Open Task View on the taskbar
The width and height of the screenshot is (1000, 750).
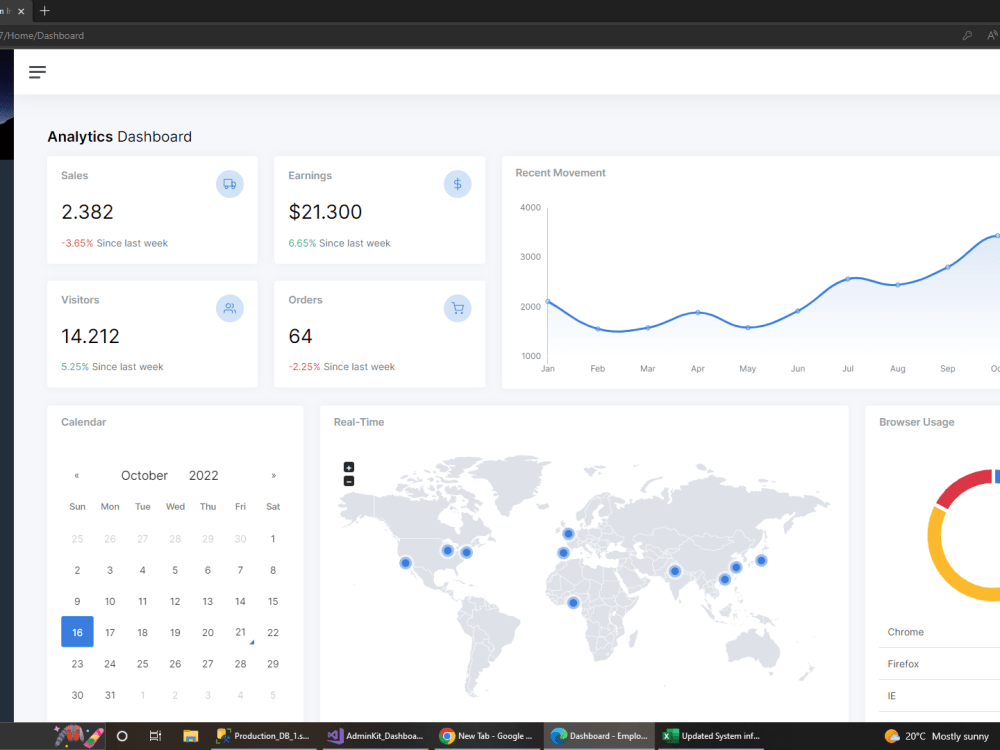pyautogui.click(x=155, y=736)
